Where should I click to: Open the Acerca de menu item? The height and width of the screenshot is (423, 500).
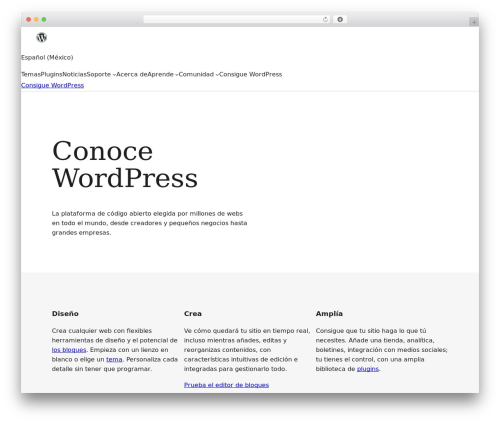pos(132,74)
